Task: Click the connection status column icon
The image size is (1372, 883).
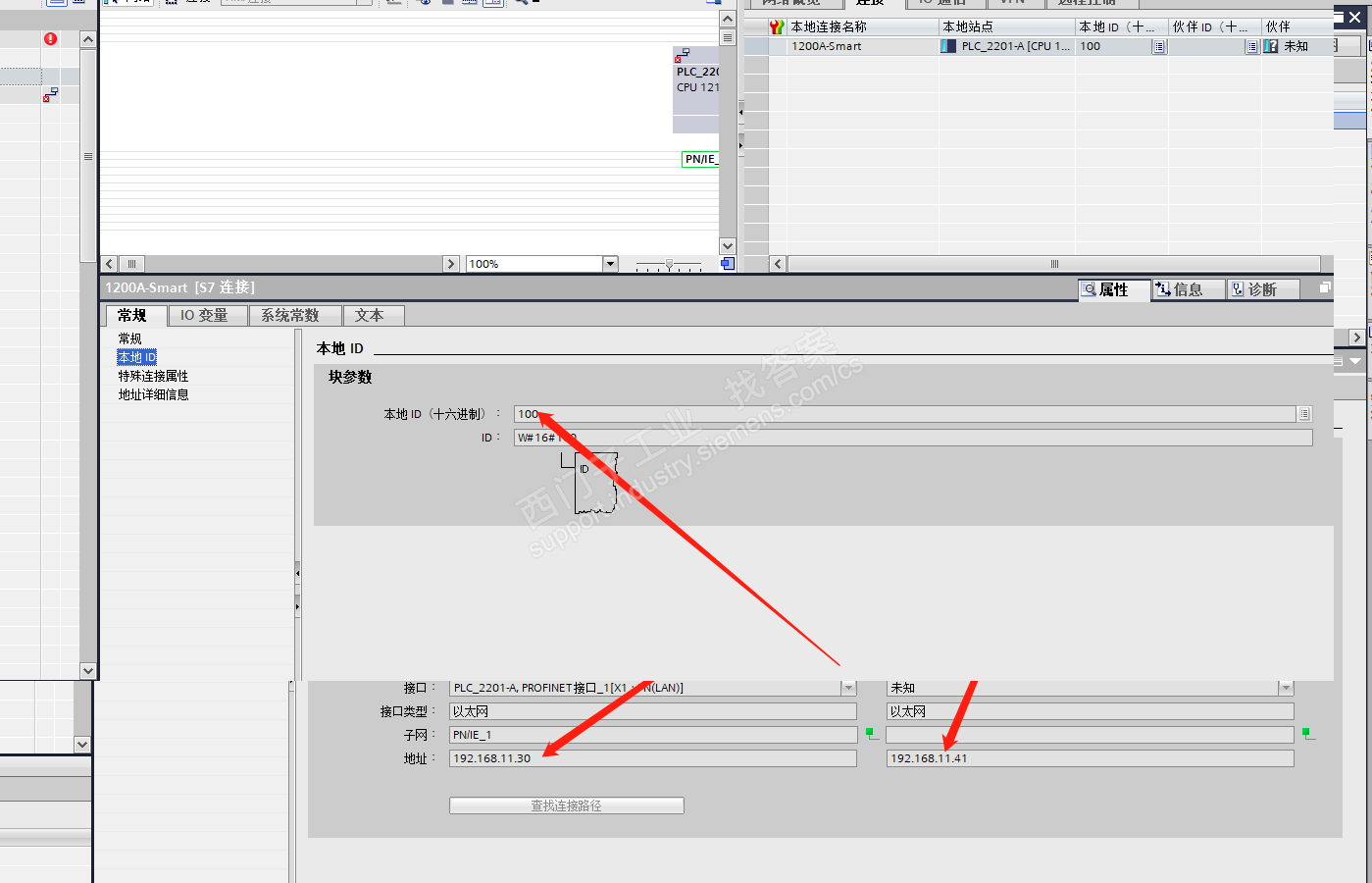Action: (x=777, y=26)
